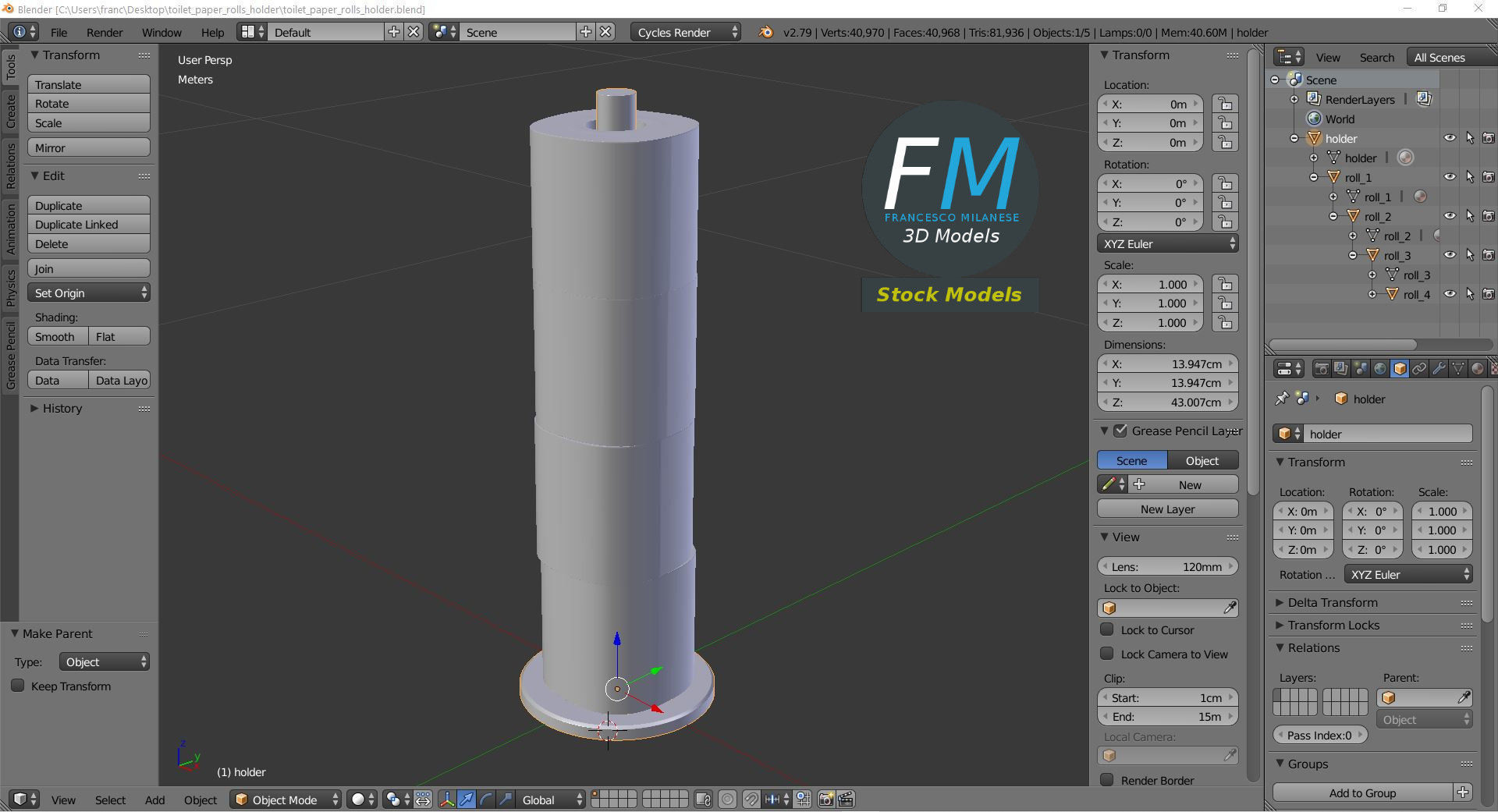Open the Modifiers tab (wrench icon)

[x=1439, y=369]
